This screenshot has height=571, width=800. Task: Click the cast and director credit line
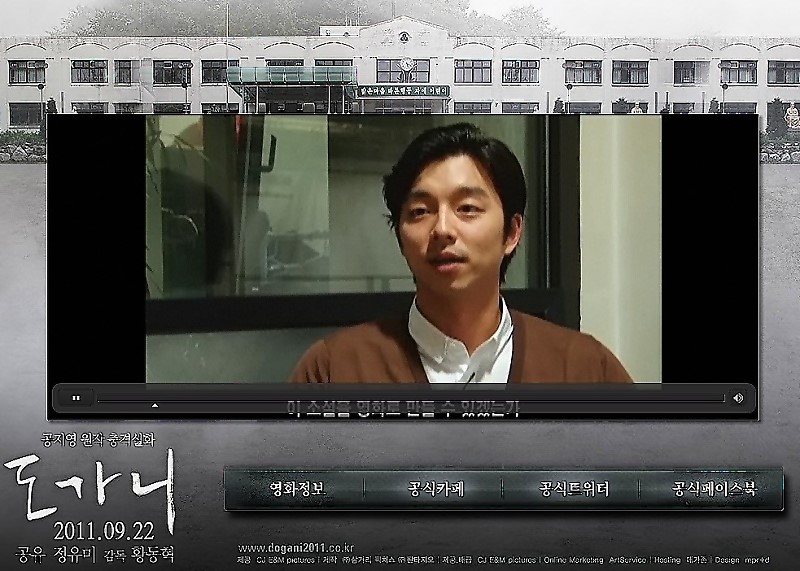tap(95, 554)
